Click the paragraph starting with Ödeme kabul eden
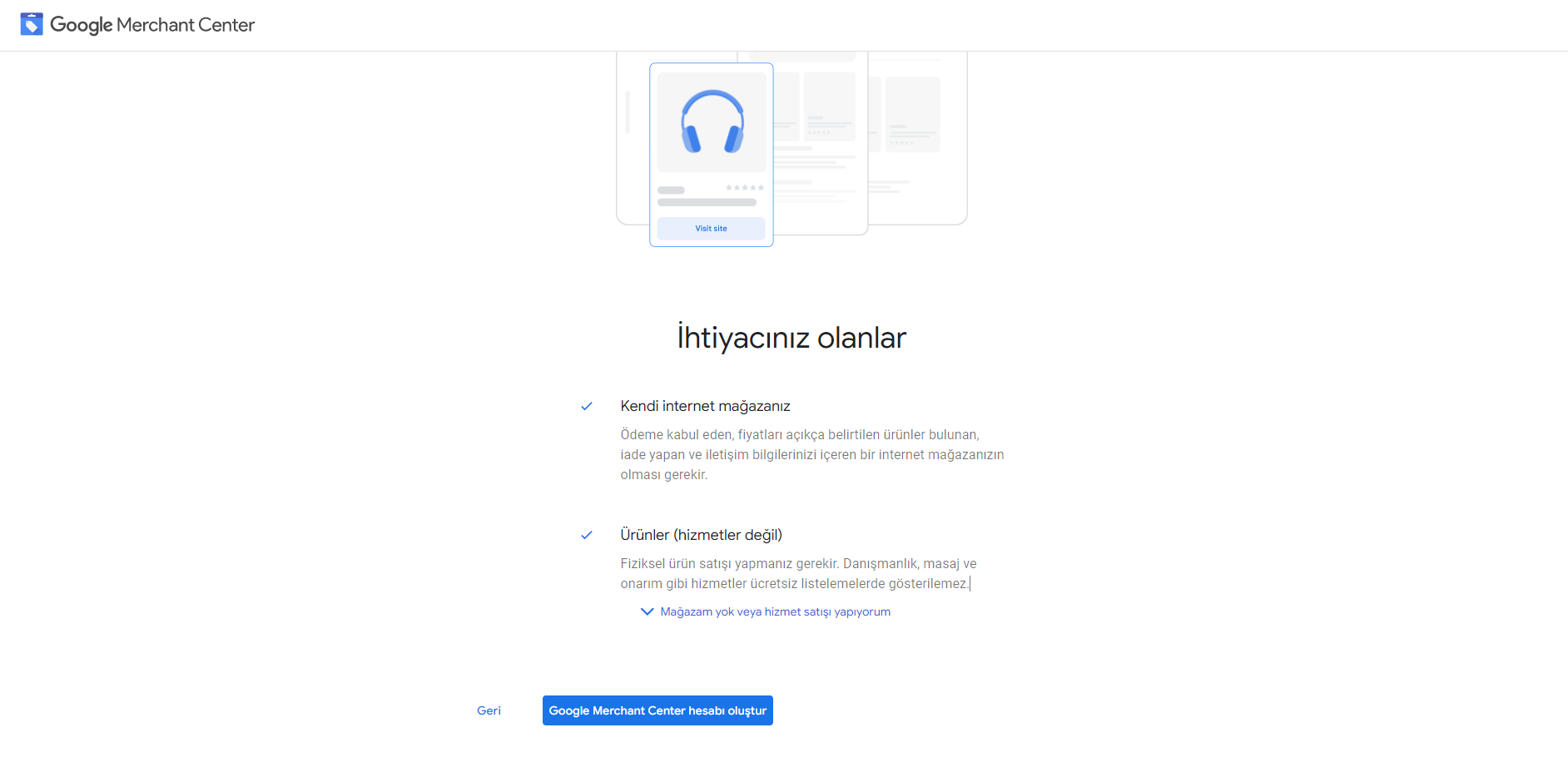Screen dimensions: 1568x767 point(812,454)
